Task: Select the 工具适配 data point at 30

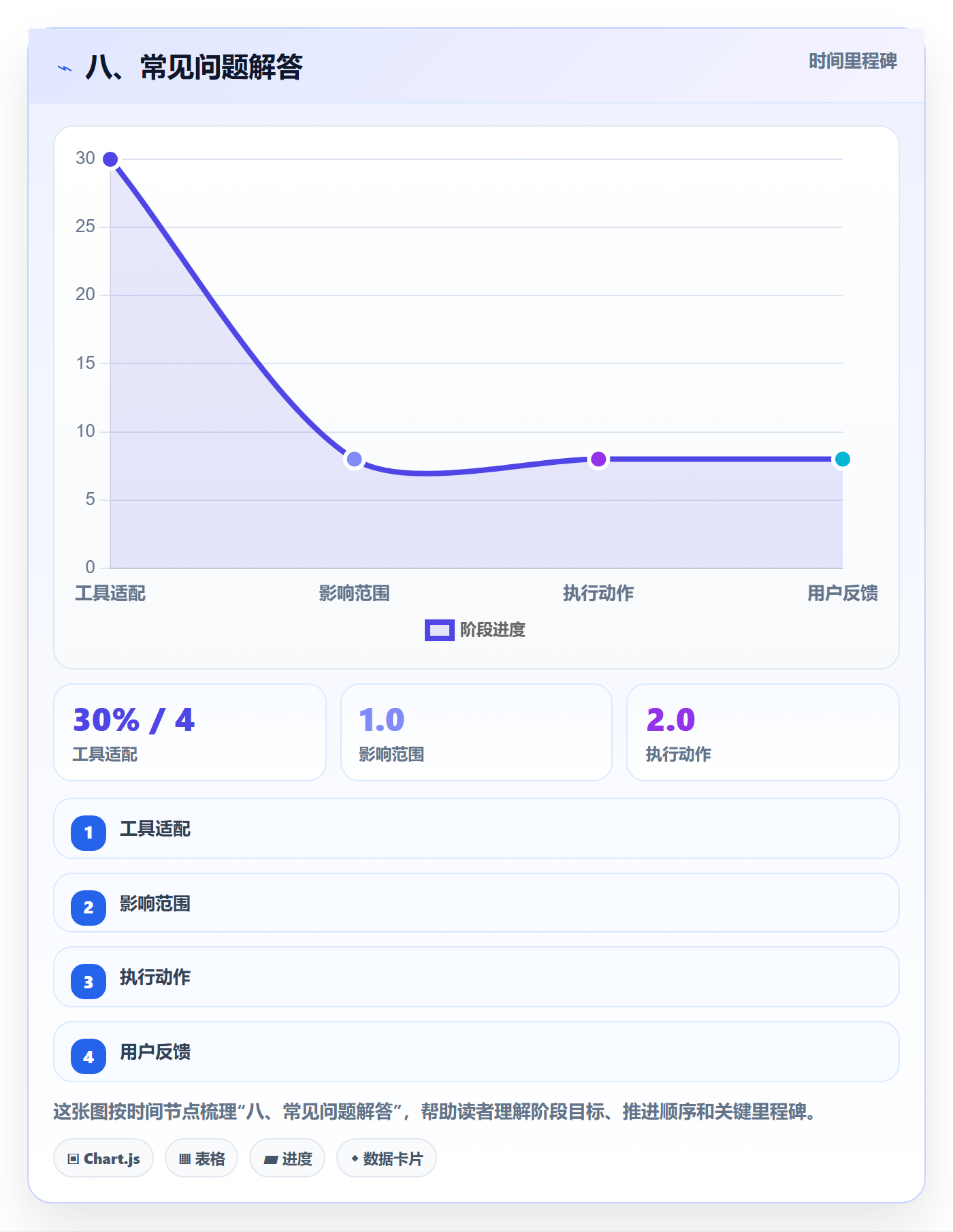Action: [110, 159]
